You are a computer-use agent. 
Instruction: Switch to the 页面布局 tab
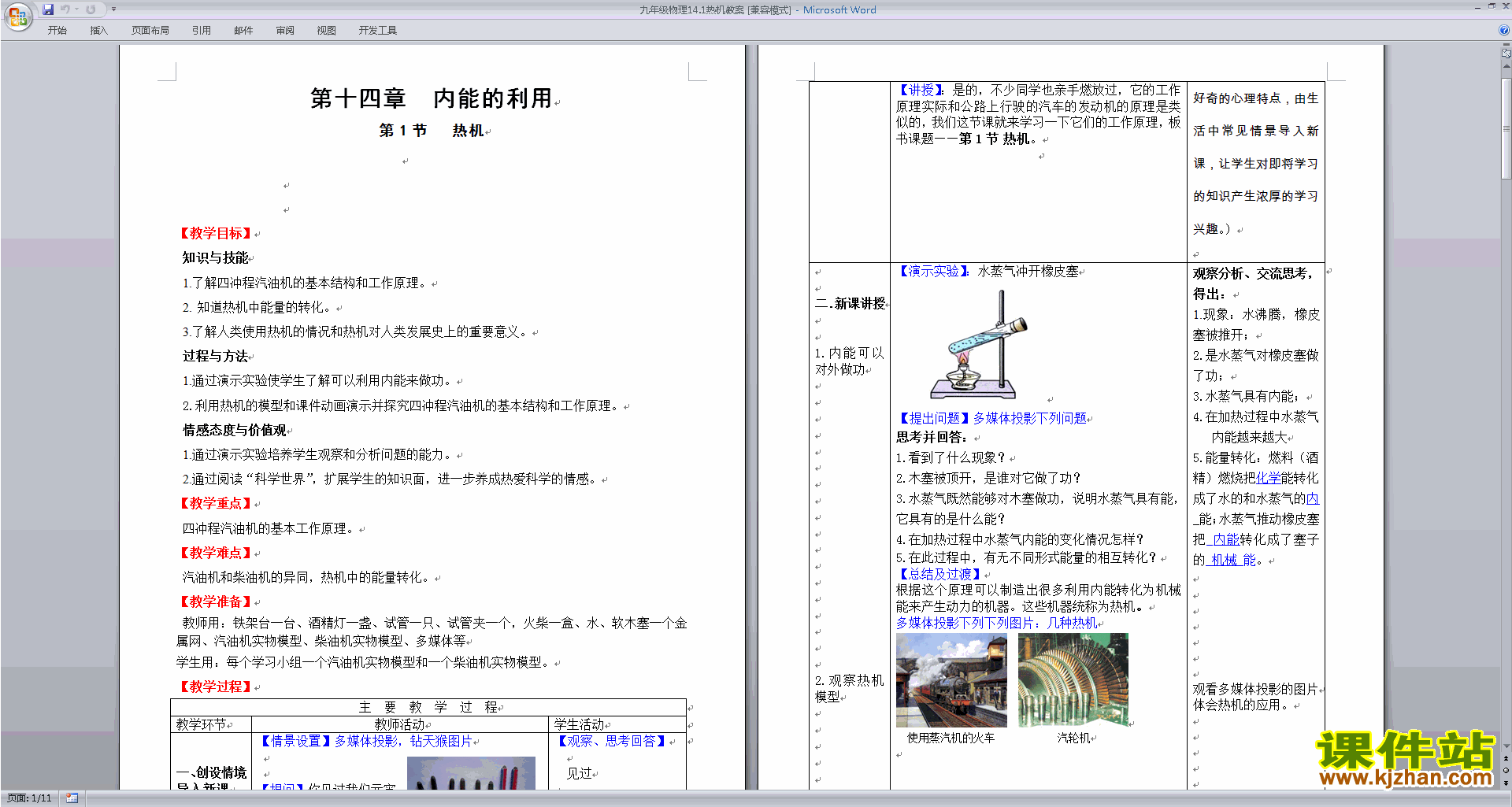[150, 31]
